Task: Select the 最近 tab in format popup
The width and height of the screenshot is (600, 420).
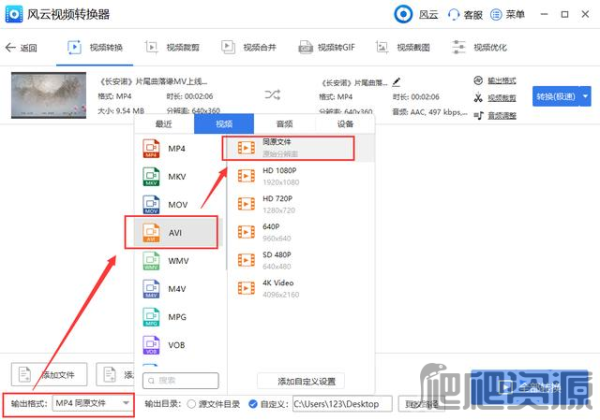Action: pos(164,124)
